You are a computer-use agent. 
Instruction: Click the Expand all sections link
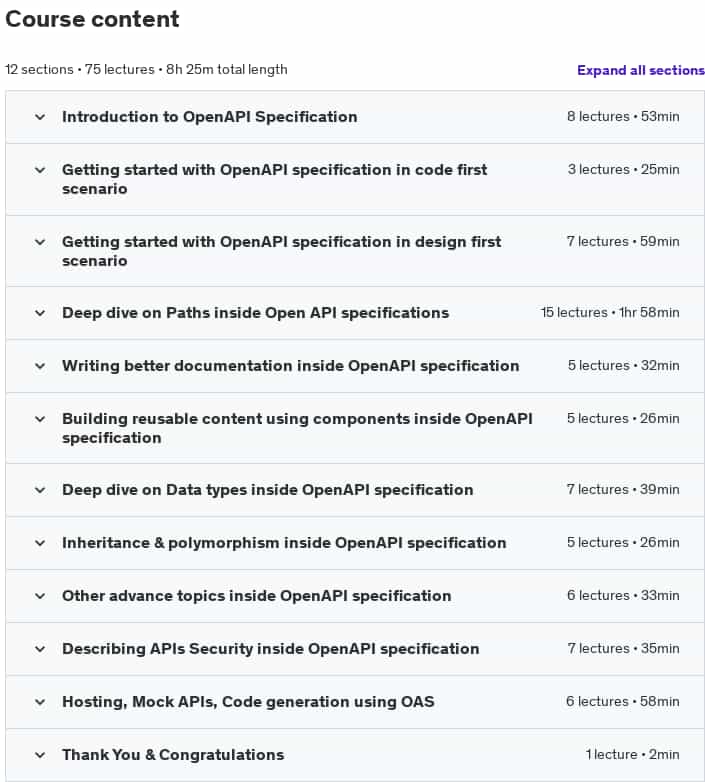[x=641, y=70]
